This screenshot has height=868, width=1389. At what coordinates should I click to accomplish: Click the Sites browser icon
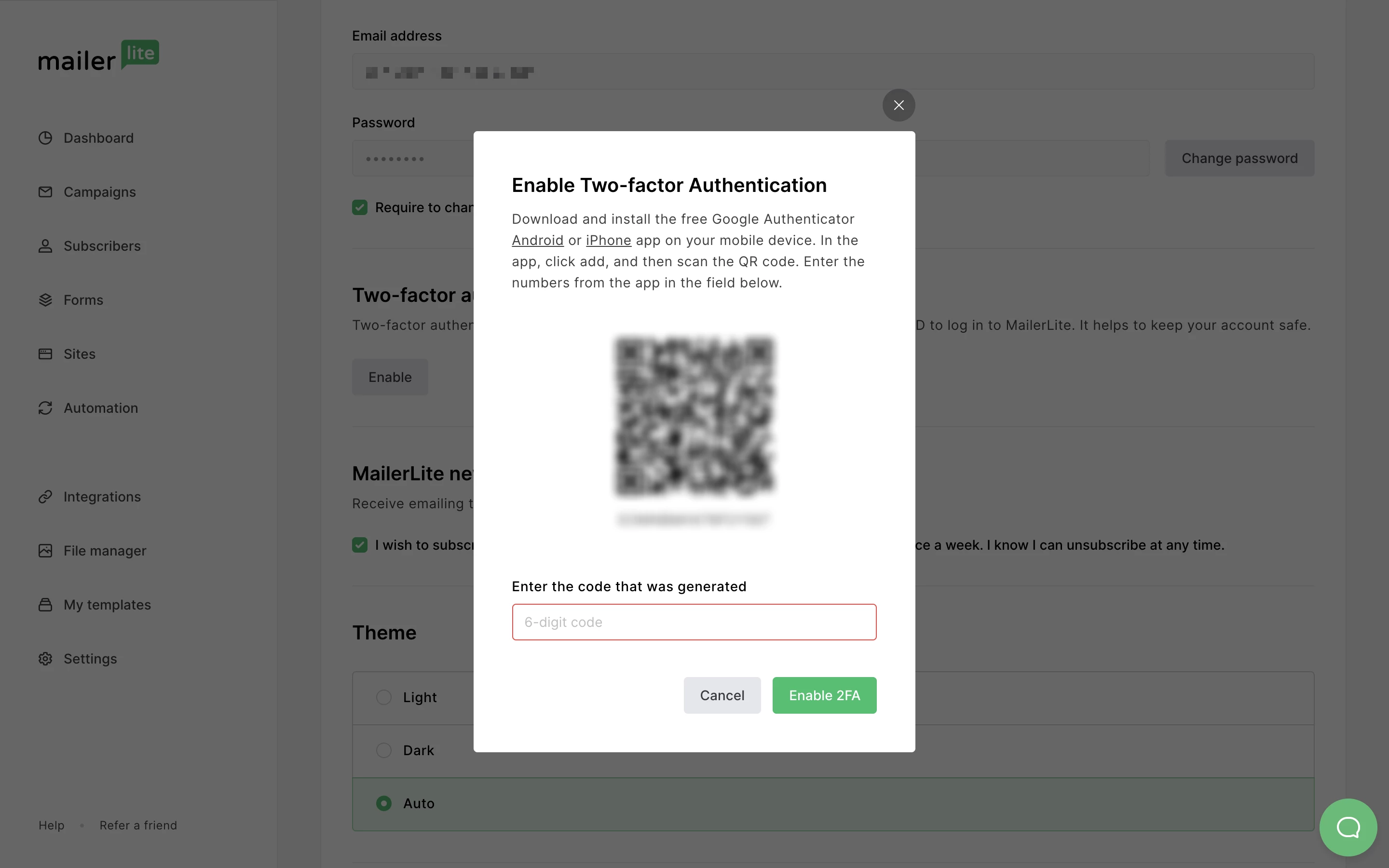(x=45, y=353)
